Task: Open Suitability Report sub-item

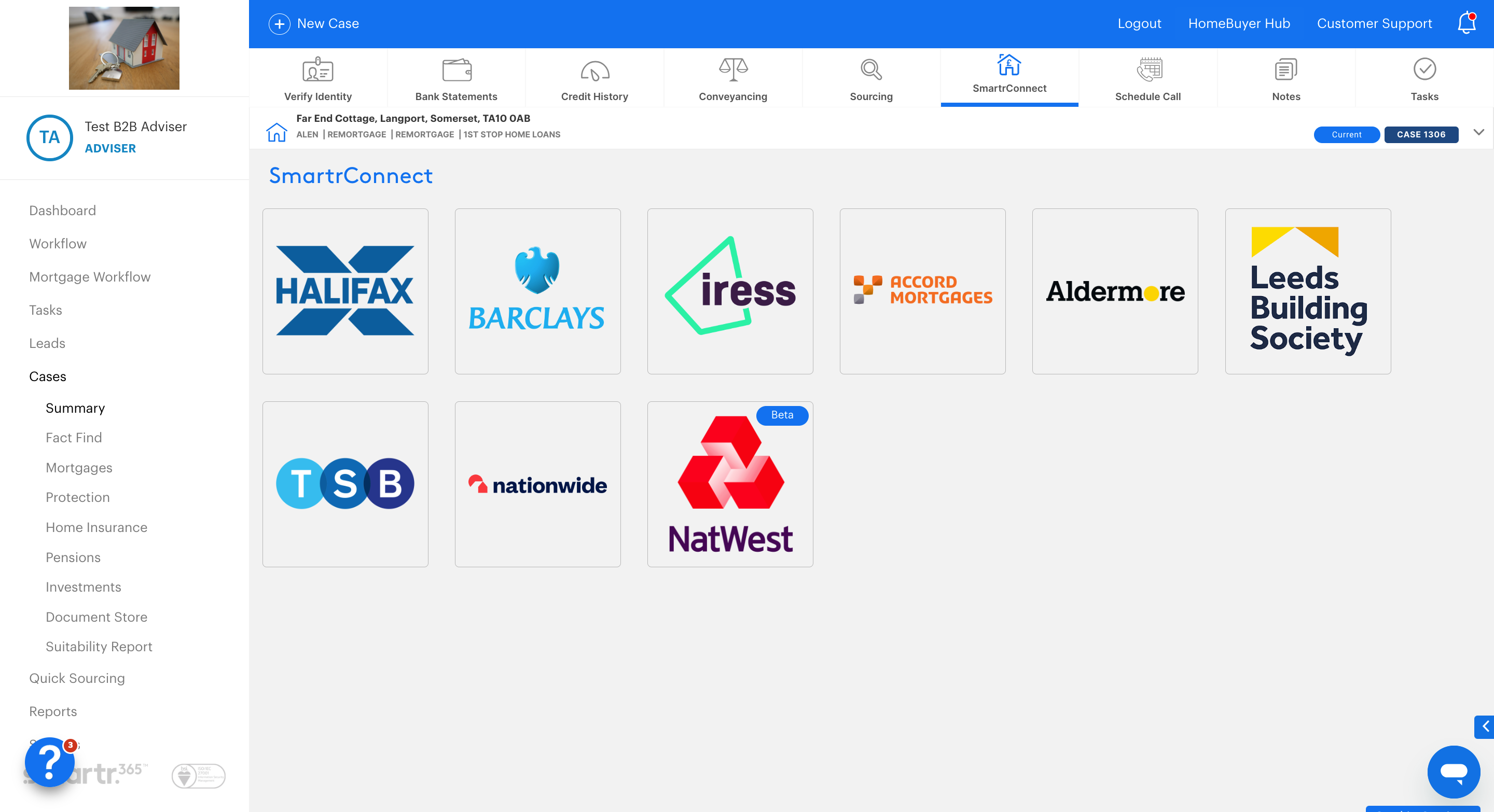Action: coord(99,647)
